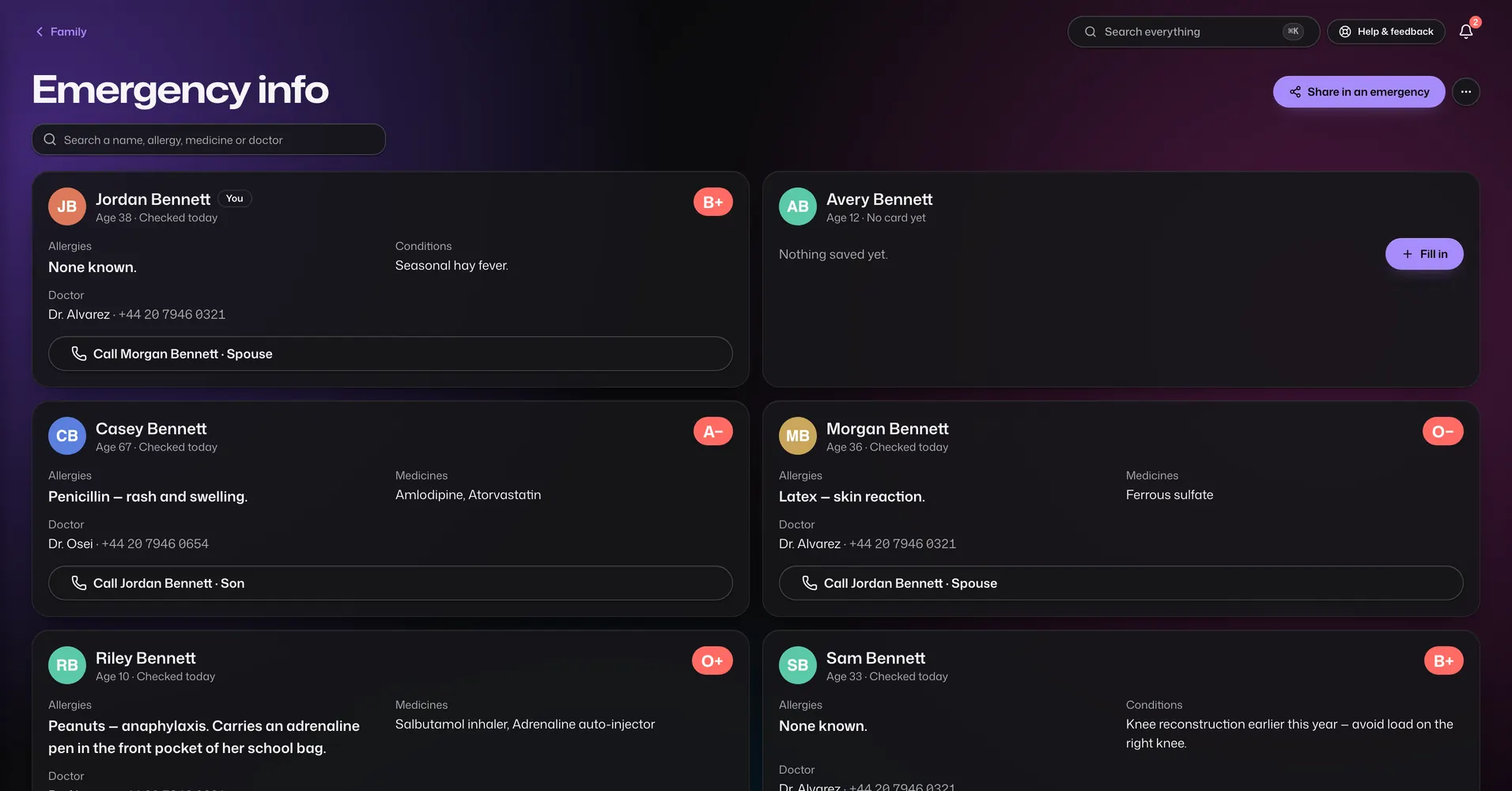Click Share in an emergency
The height and width of the screenshot is (791, 1512).
tap(1359, 92)
